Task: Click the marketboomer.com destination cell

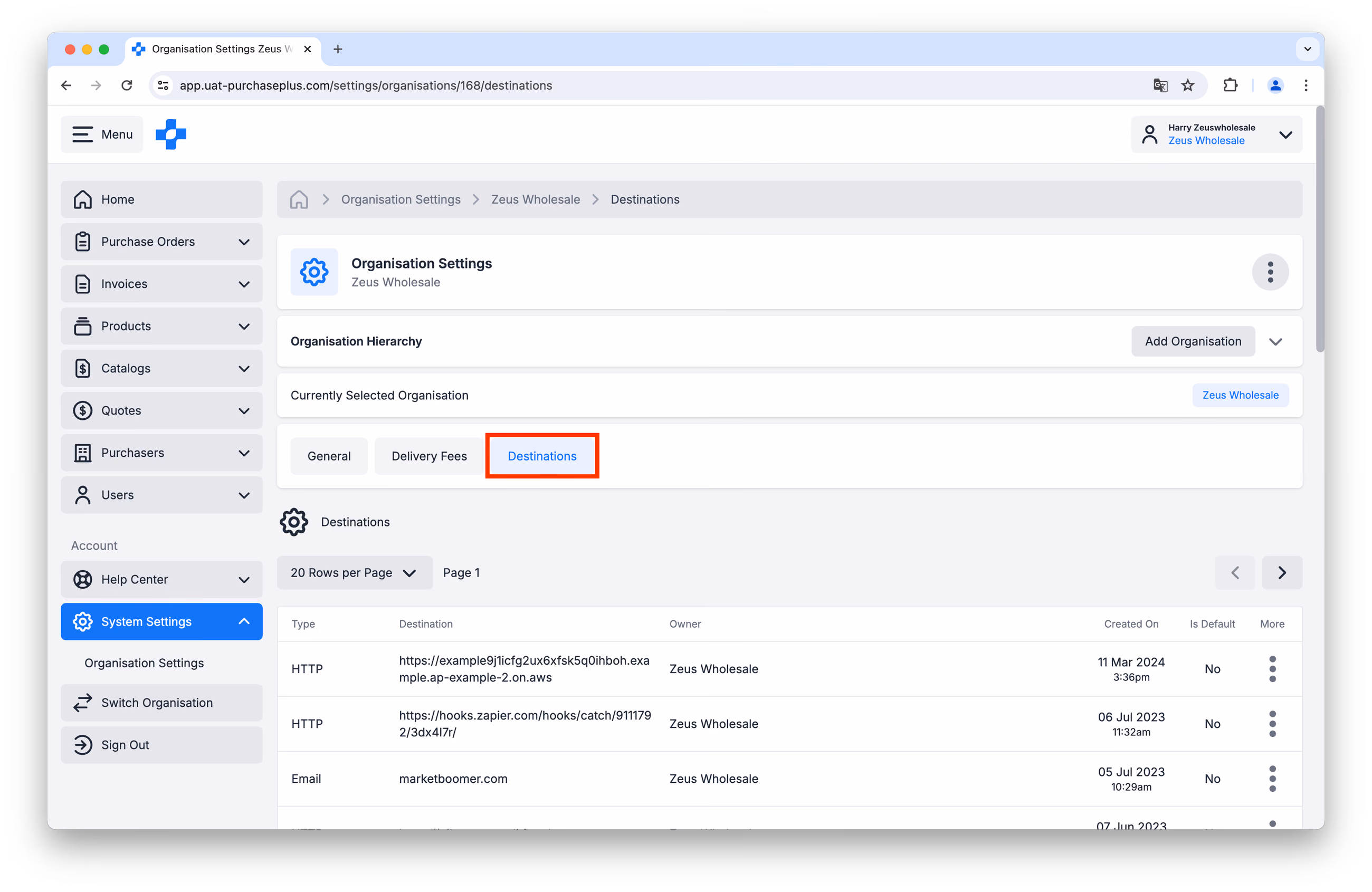Action: click(x=453, y=779)
